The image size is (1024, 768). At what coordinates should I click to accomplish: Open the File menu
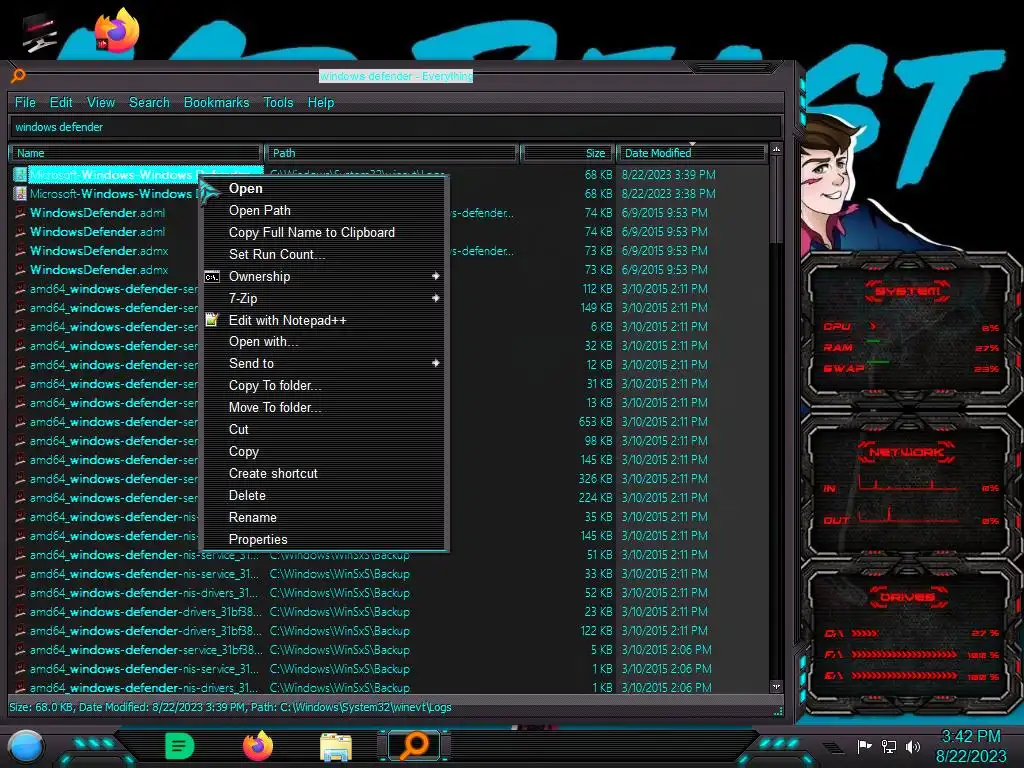point(25,103)
